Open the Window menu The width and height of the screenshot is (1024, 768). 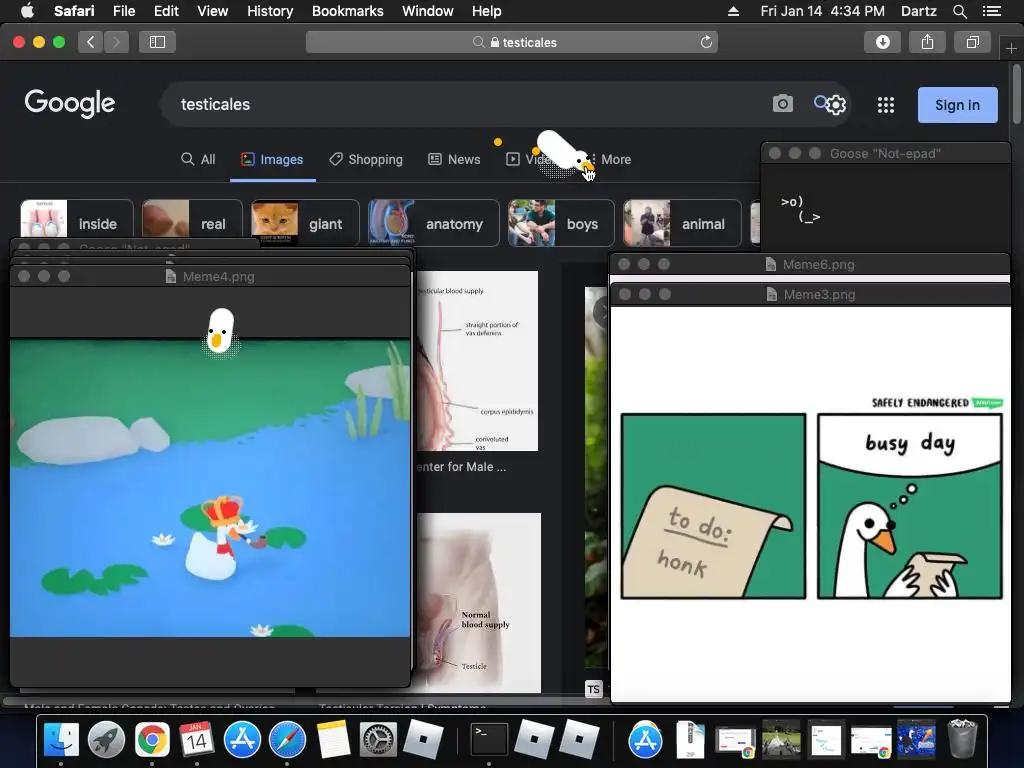click(x=427, y=11)
